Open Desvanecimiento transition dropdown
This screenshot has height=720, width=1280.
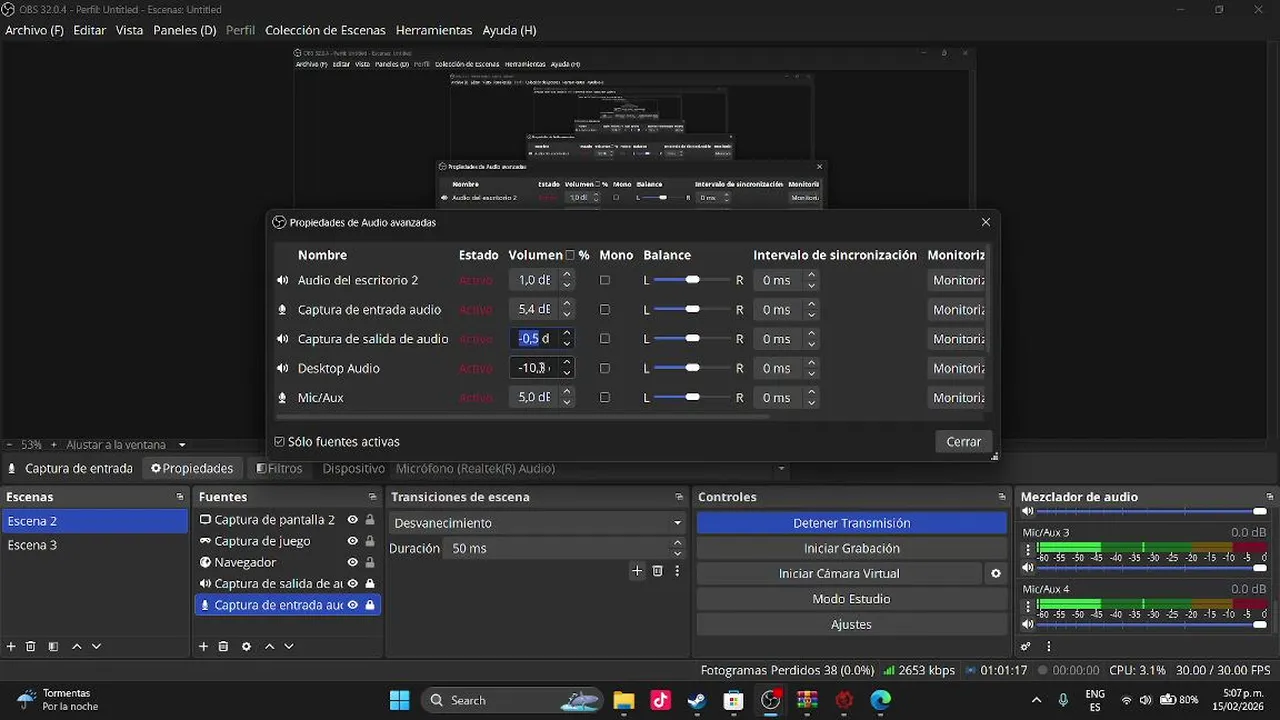(x=537, y=523)
